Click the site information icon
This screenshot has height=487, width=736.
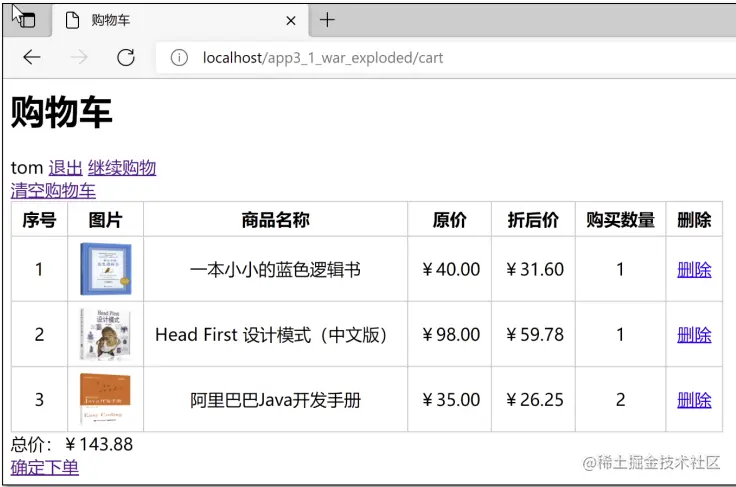[179, 57]
